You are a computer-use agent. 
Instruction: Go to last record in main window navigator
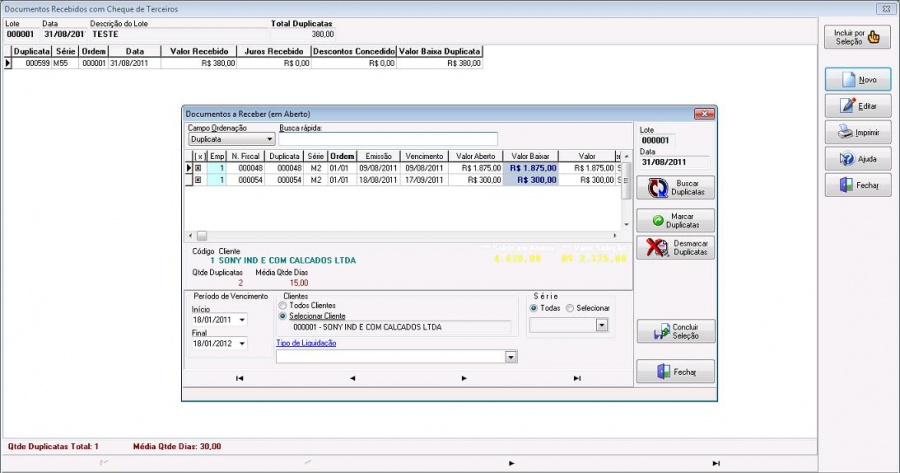tap(716, 463)
